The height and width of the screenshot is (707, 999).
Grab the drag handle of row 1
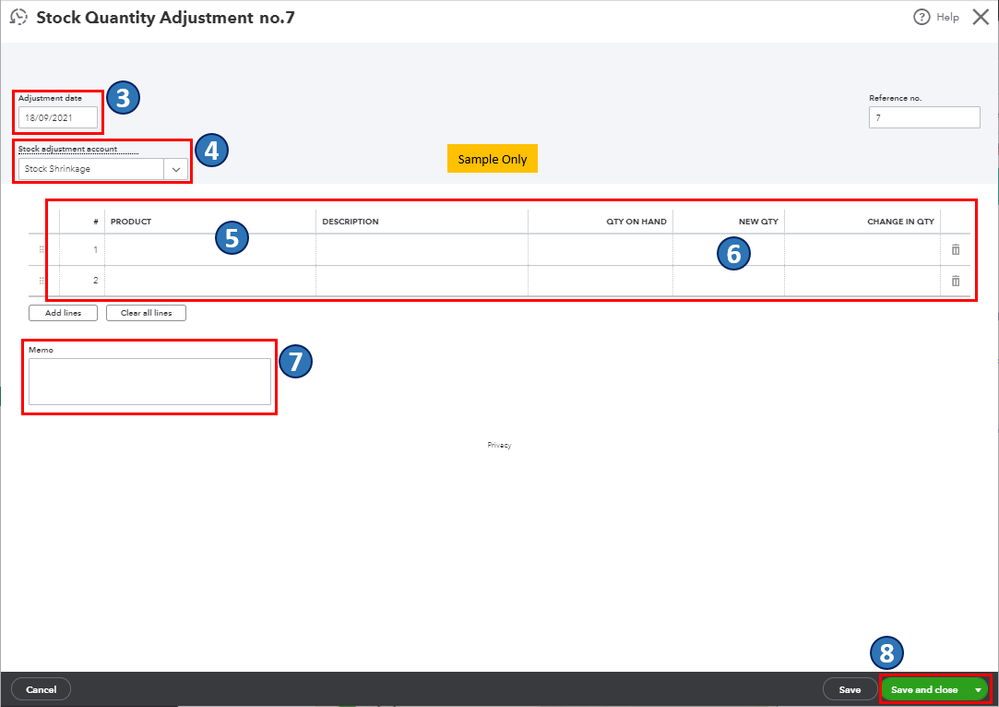[41, 250]
